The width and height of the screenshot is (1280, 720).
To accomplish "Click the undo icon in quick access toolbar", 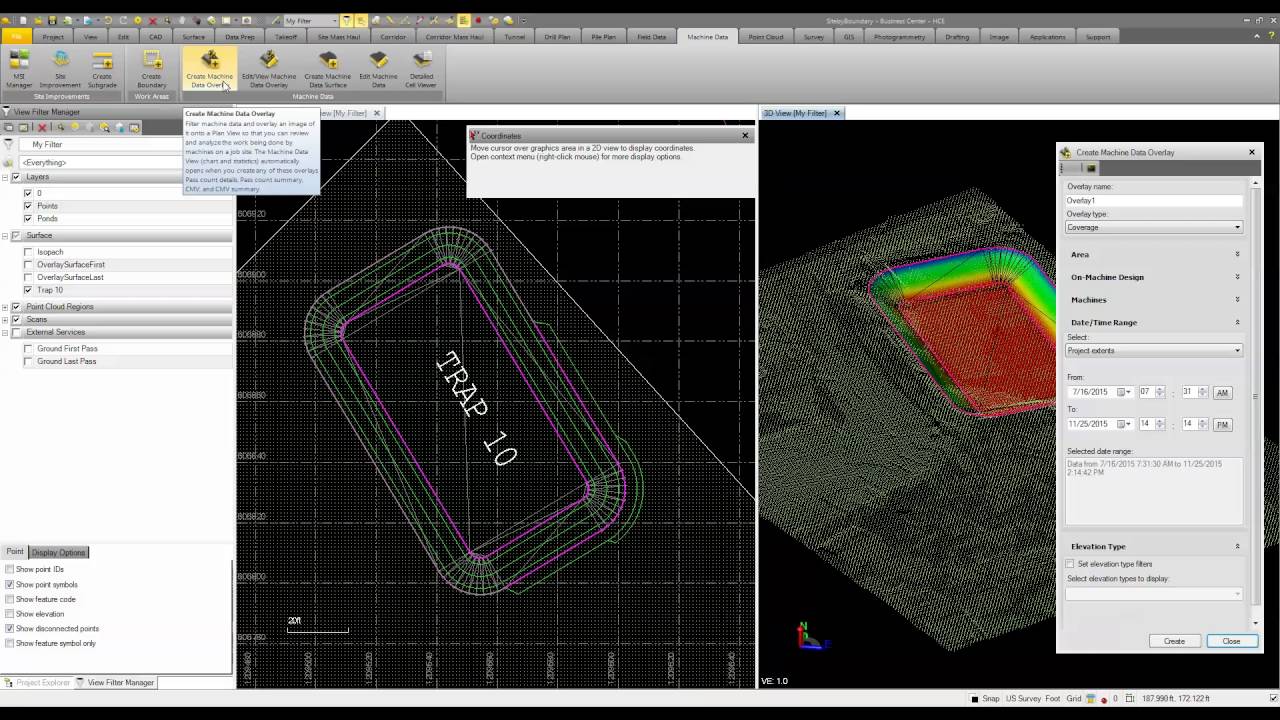I will coord(108,20).
